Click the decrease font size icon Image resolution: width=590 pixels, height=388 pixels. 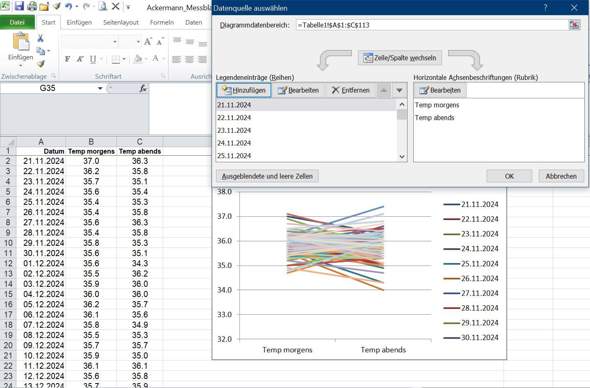(160, 41)
